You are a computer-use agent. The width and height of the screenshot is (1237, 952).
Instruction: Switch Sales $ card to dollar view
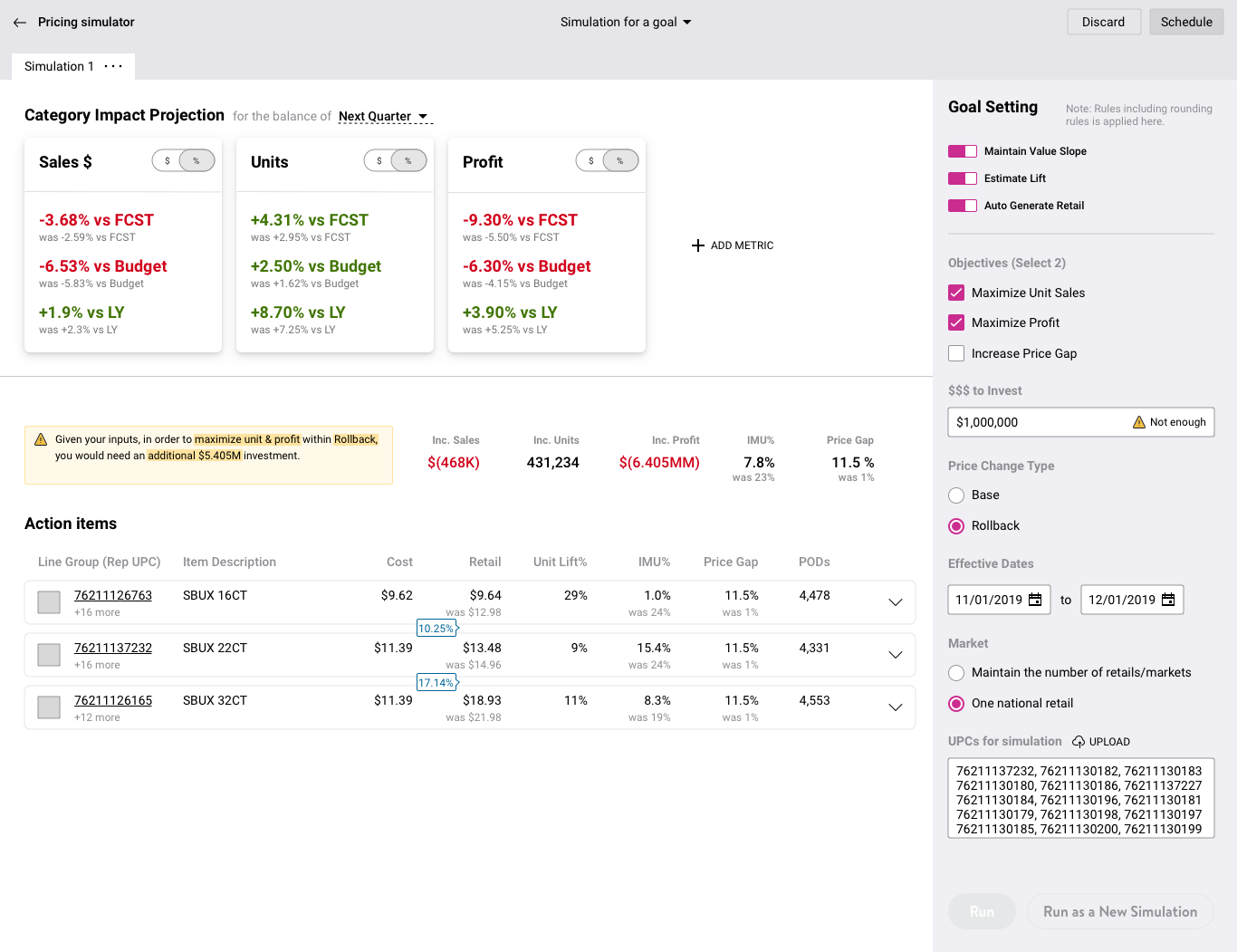(168, 161)
